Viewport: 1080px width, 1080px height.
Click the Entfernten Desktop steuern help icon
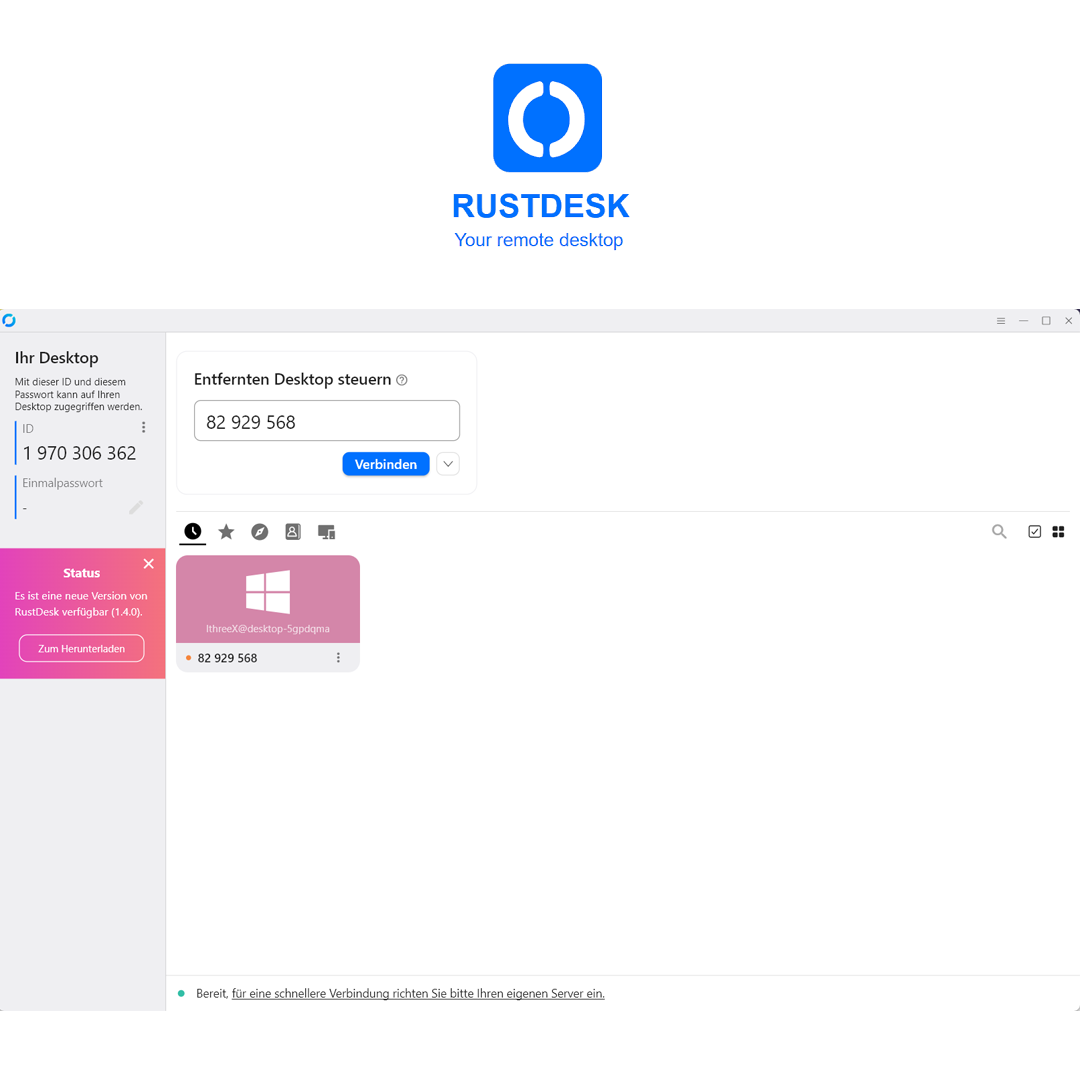click(x=401, y=379)
